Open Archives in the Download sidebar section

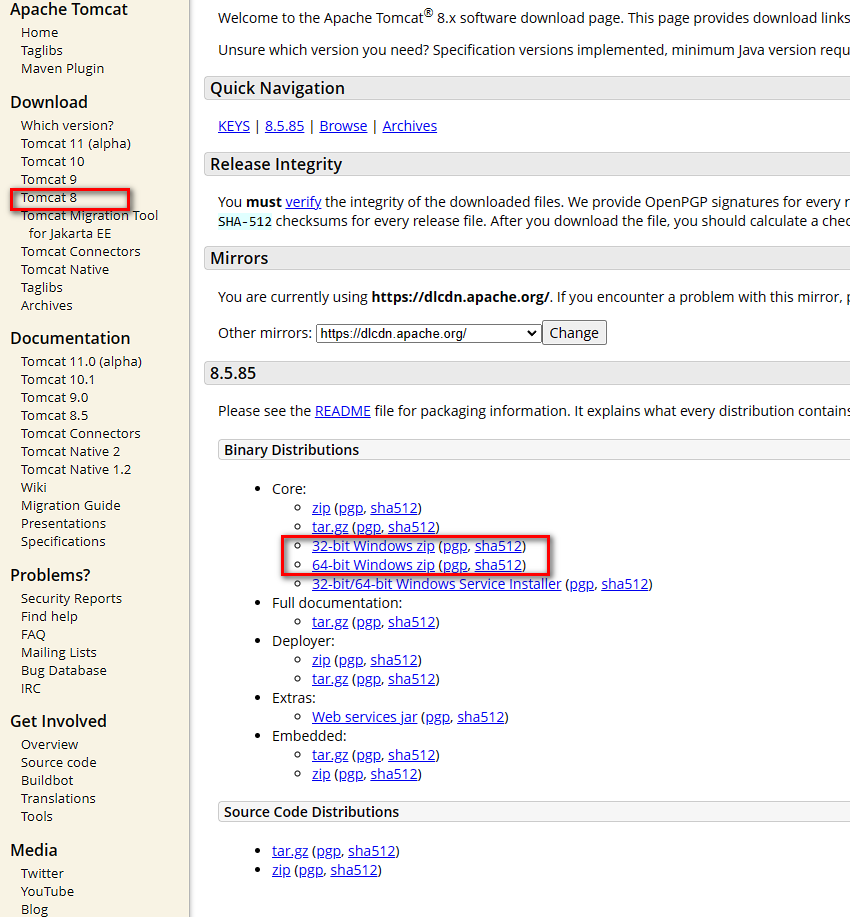coord(47,305)
